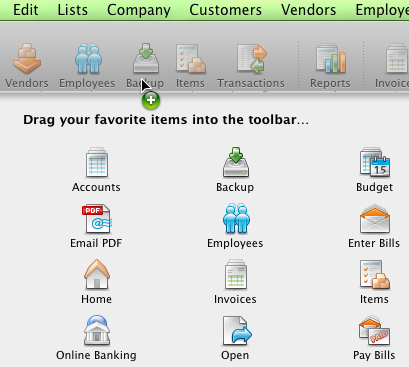Choose the Online Banking icon

97,330
